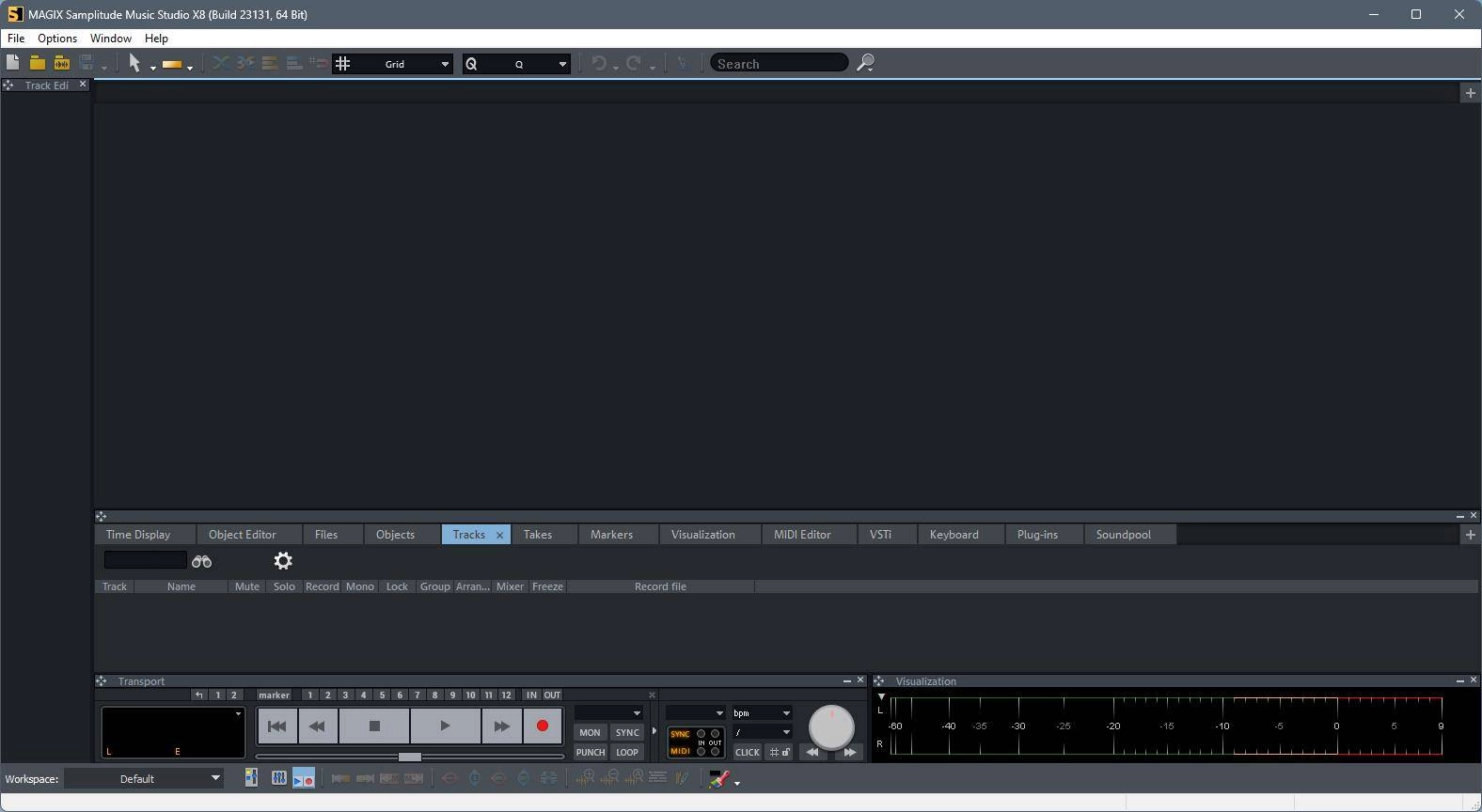Open the Grid dropdown
1482x812 pixels.
coord(444,64)
